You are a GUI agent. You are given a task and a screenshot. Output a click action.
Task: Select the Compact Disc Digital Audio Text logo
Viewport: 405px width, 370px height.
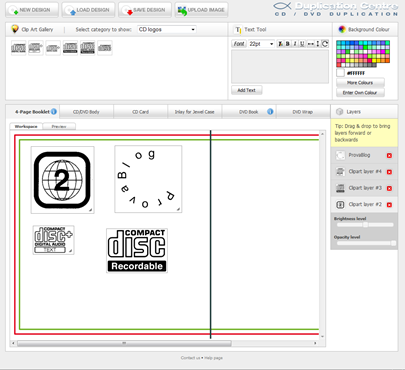pyautogui.click(x=53, y=240)
